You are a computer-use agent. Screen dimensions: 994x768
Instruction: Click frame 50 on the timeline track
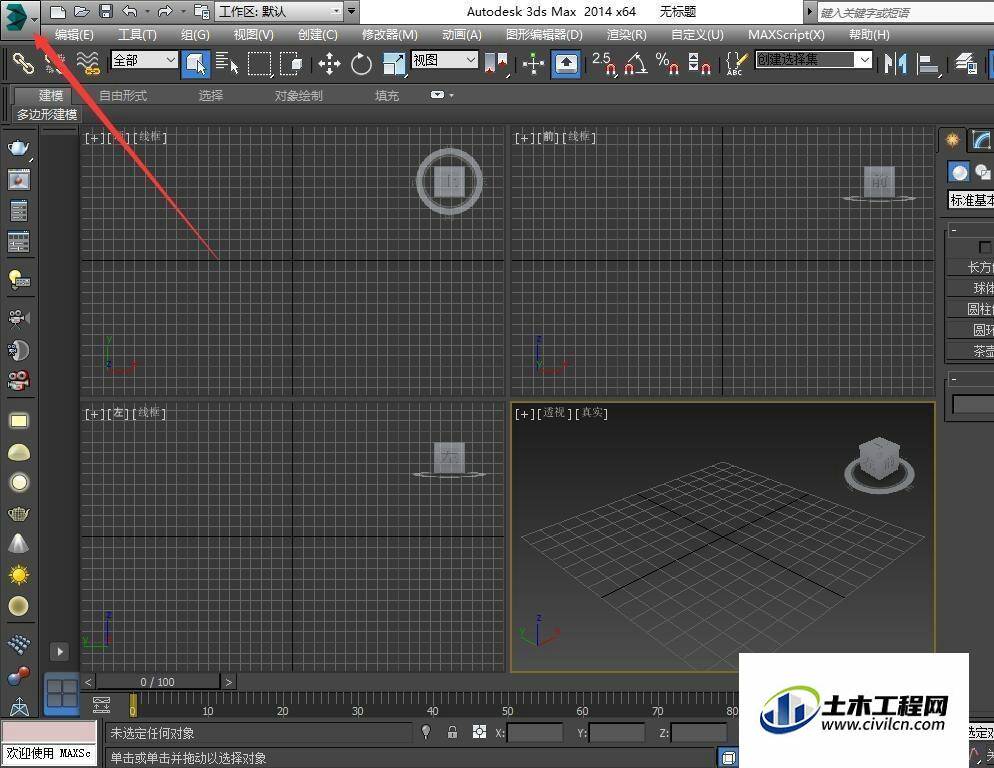point(507,707)
